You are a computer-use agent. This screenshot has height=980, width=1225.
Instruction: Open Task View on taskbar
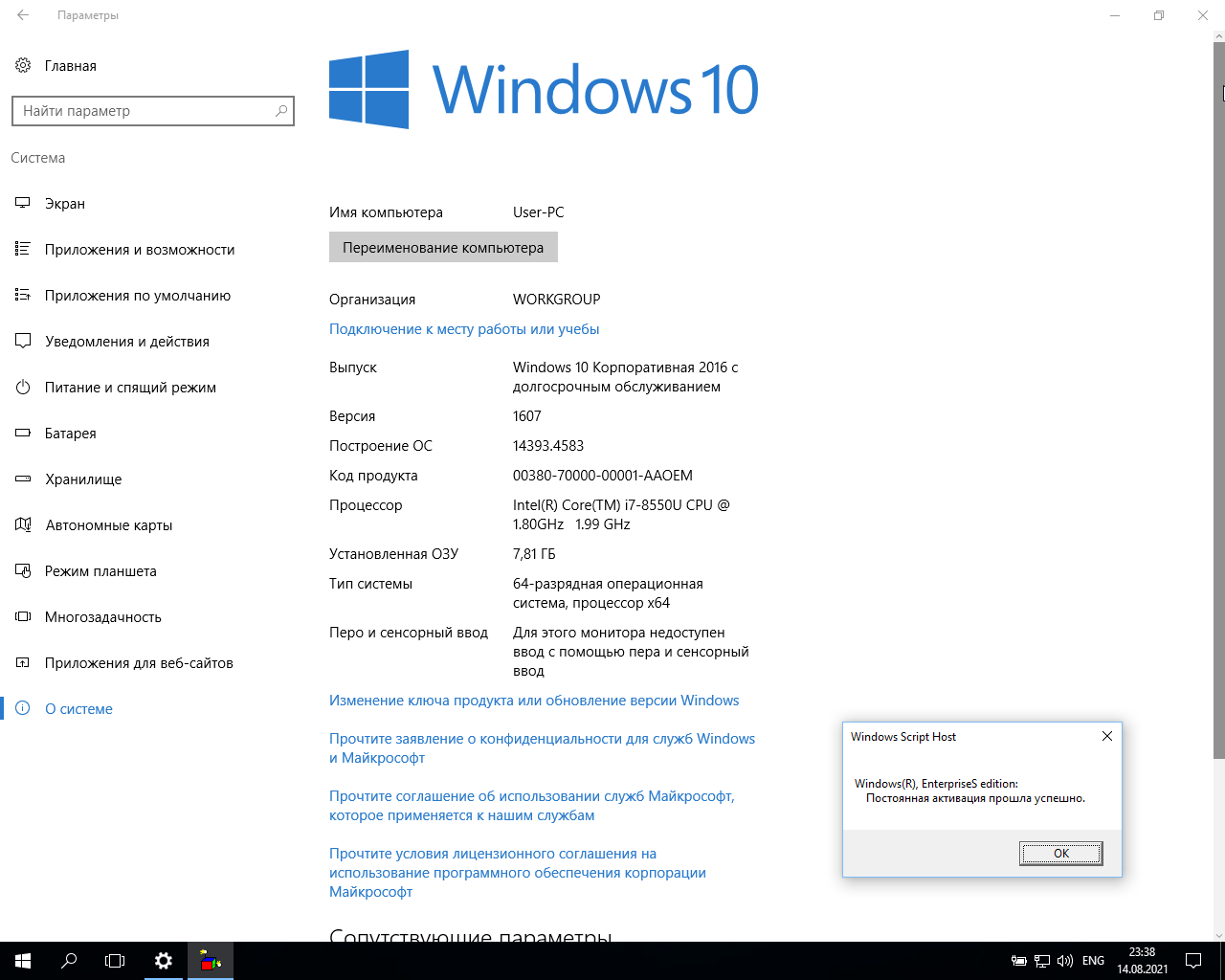click(x=115, y=961)
